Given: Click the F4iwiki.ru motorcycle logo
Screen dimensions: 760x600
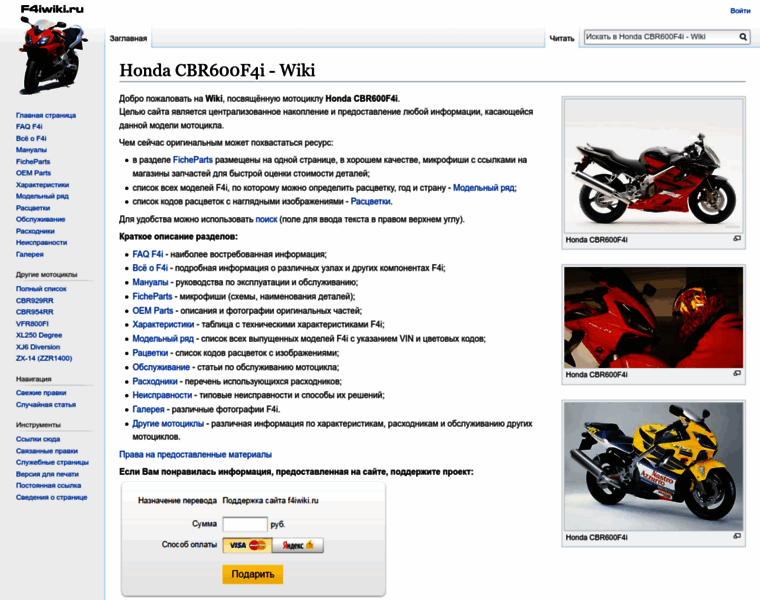Looking at the screenshot, I should coord(52,50).
